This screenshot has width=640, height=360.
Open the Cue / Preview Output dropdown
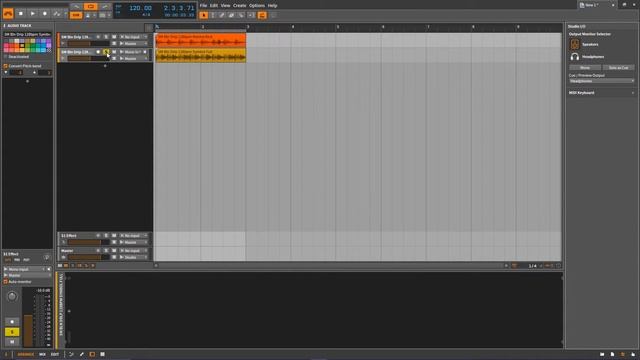pyautogui.click(x=602, y=81)
